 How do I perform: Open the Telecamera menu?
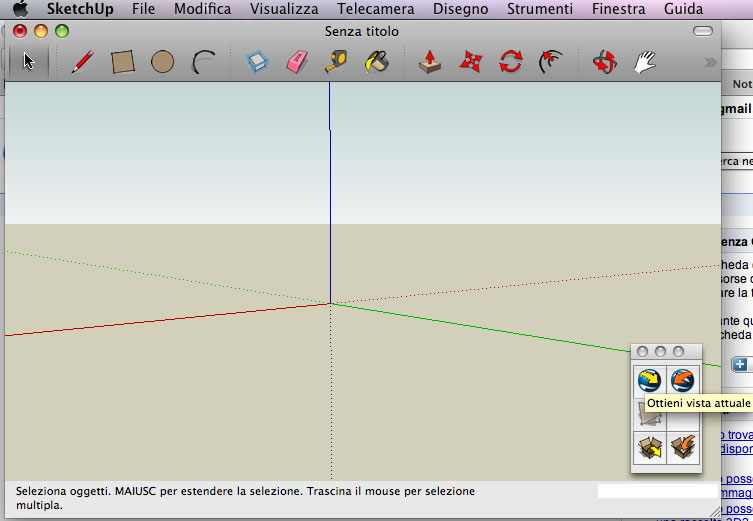375,9
